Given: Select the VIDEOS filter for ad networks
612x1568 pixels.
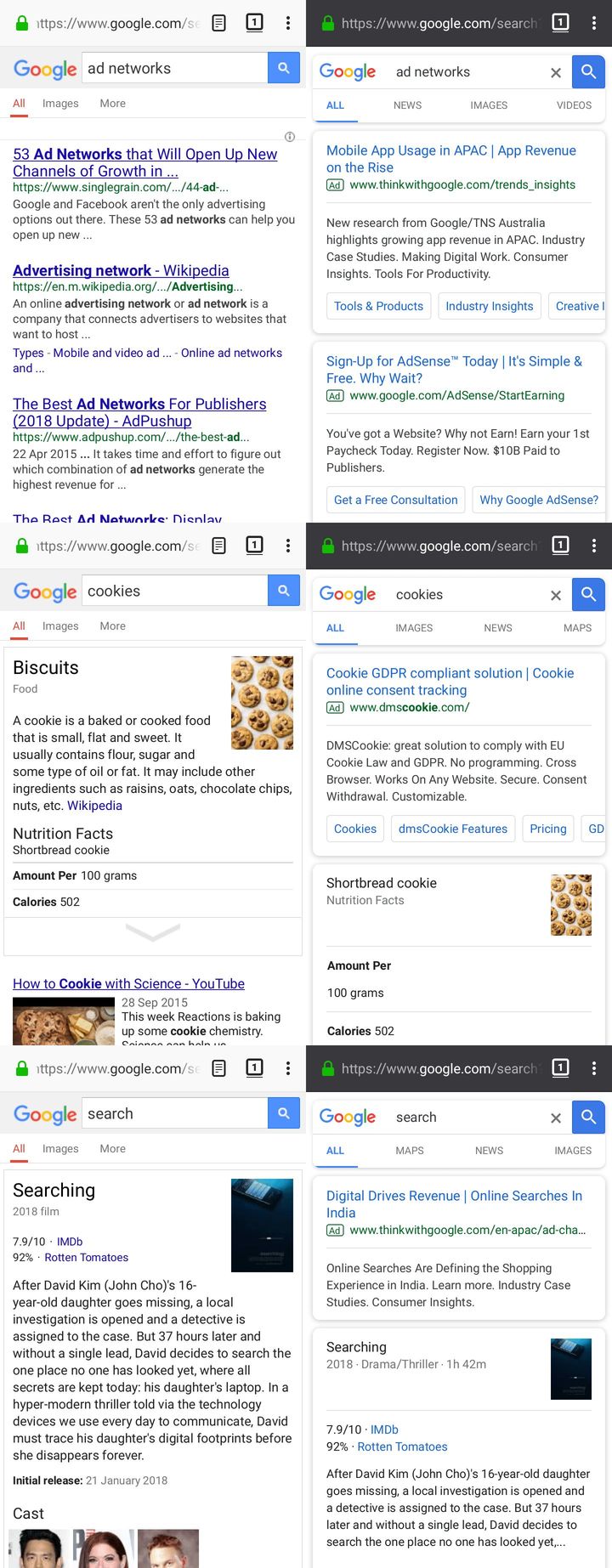Looking at the screenshot, I should (574, 105).
